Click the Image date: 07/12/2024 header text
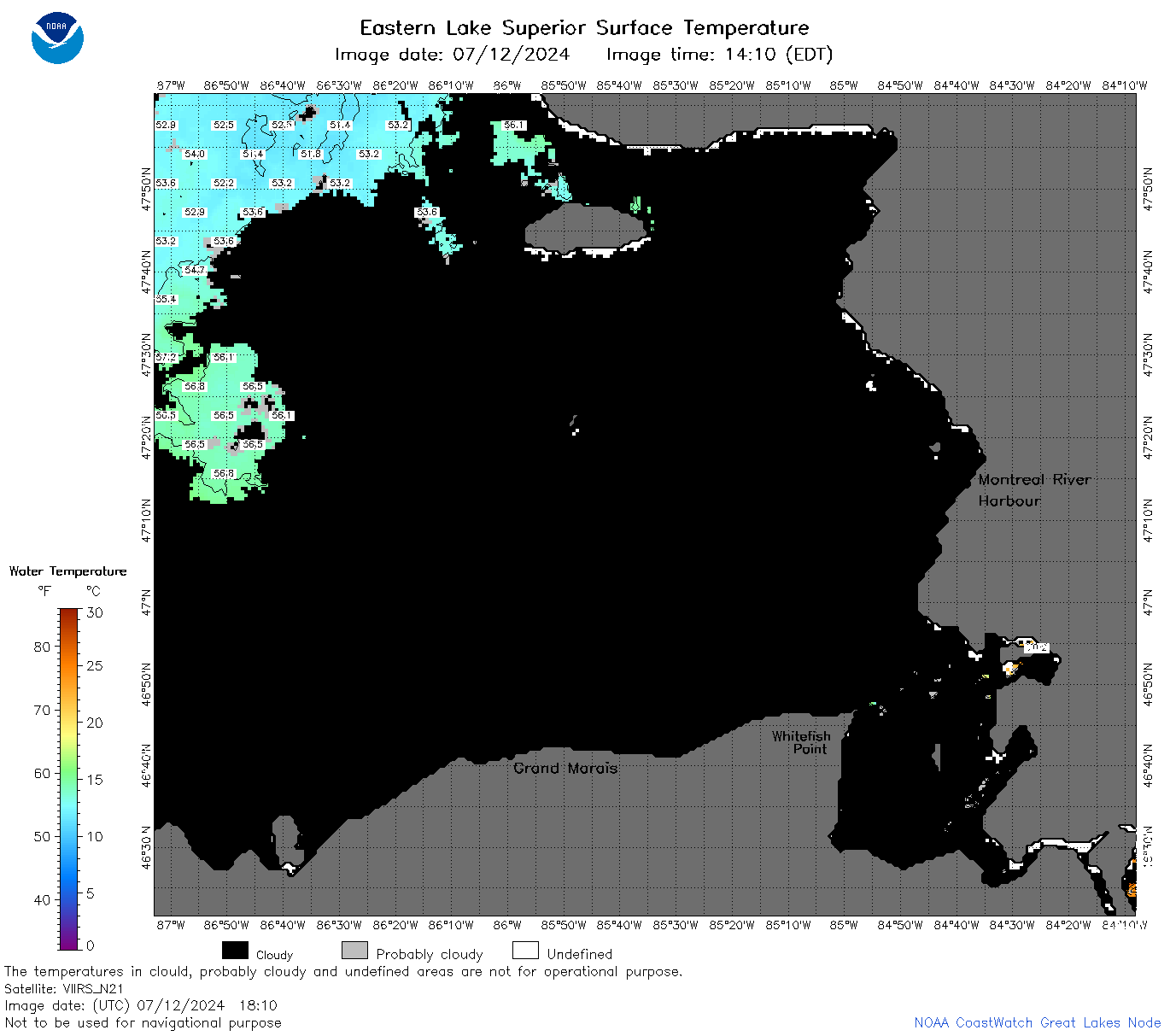The image size is (1170, 1036). point(452,55)
